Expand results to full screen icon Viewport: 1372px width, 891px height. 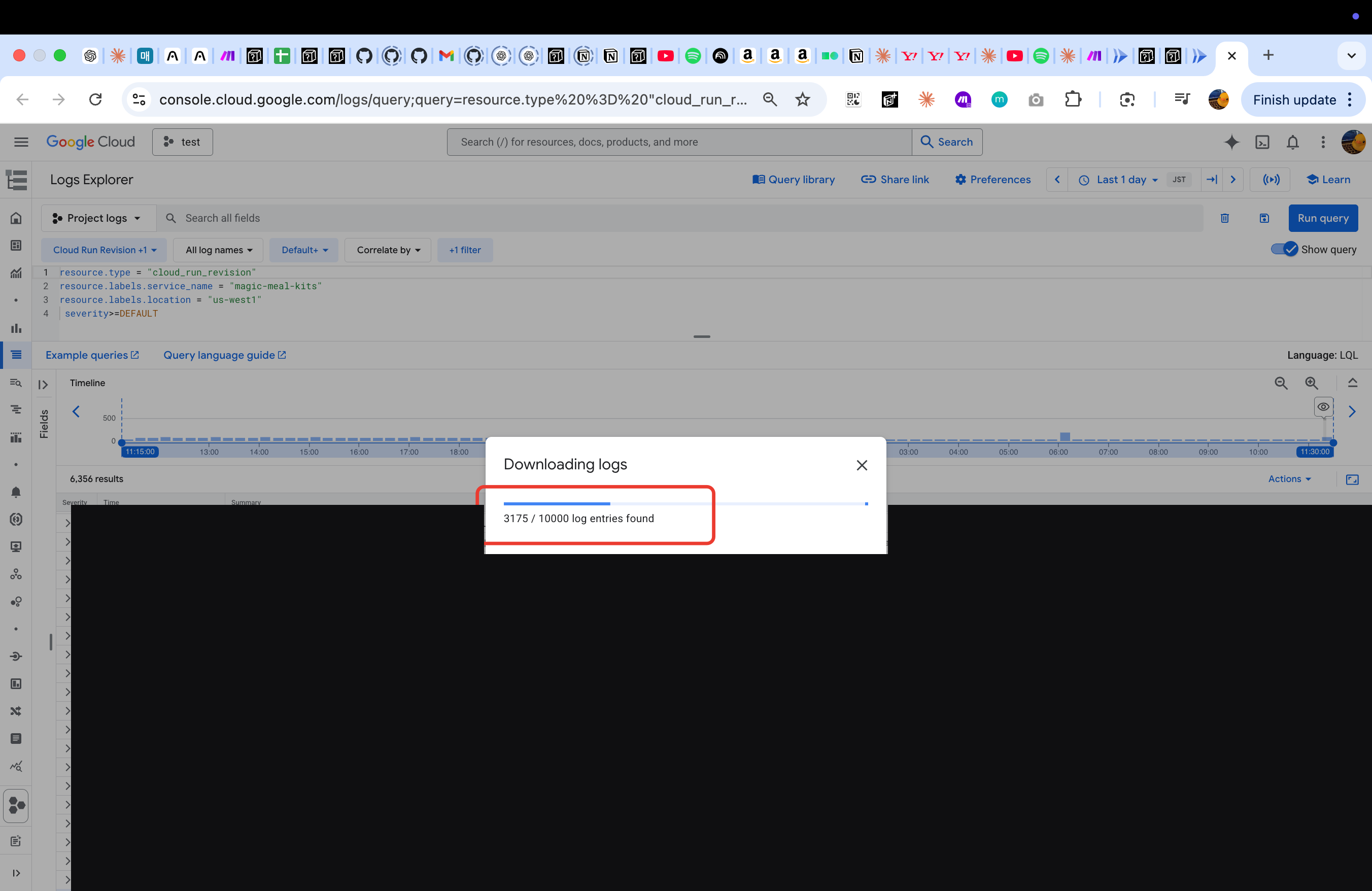pos(1352,479)
